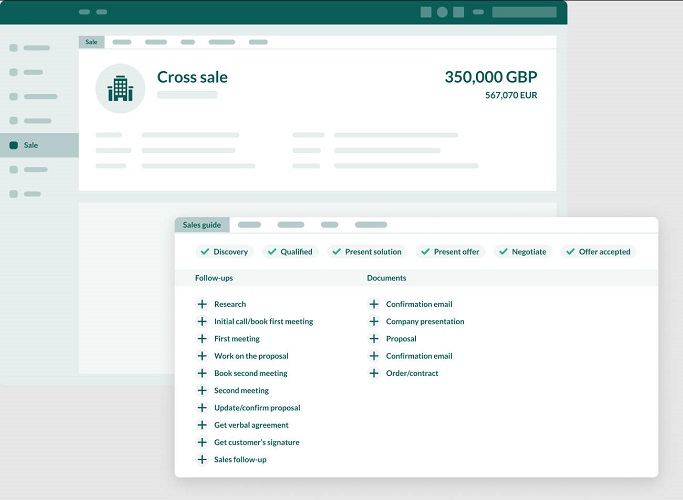Add Proposal document with plus icon
The image size is (683, 500).
(374, 338)
